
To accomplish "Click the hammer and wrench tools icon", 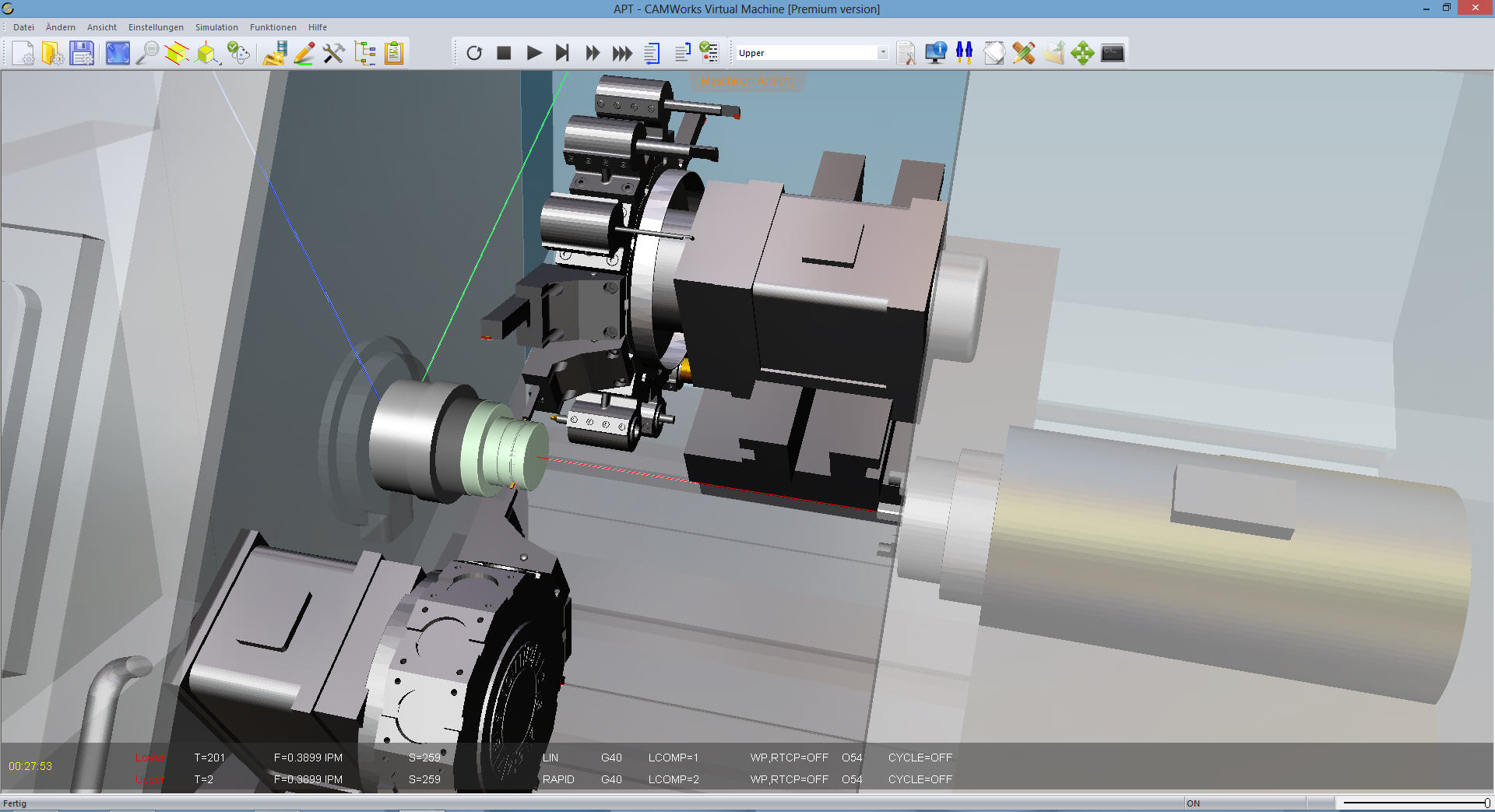I will (334, 53).
